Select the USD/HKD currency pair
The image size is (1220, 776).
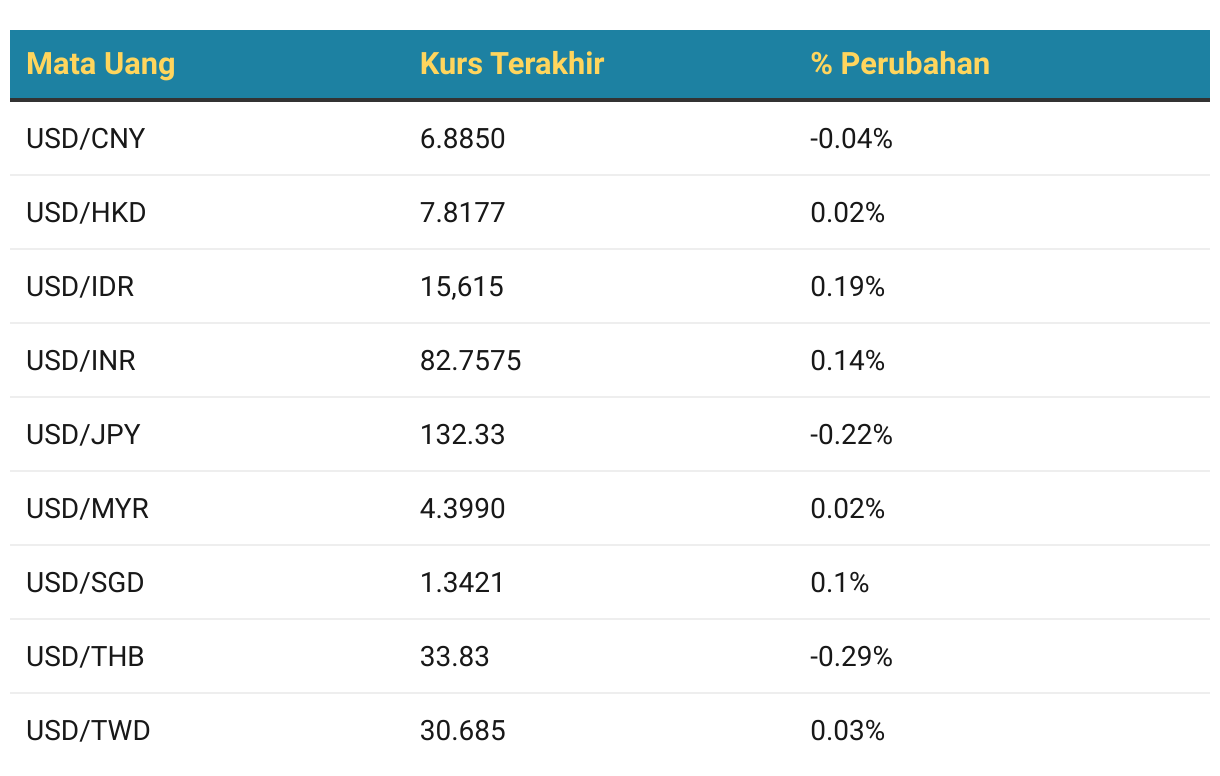[x=86, y=213]
